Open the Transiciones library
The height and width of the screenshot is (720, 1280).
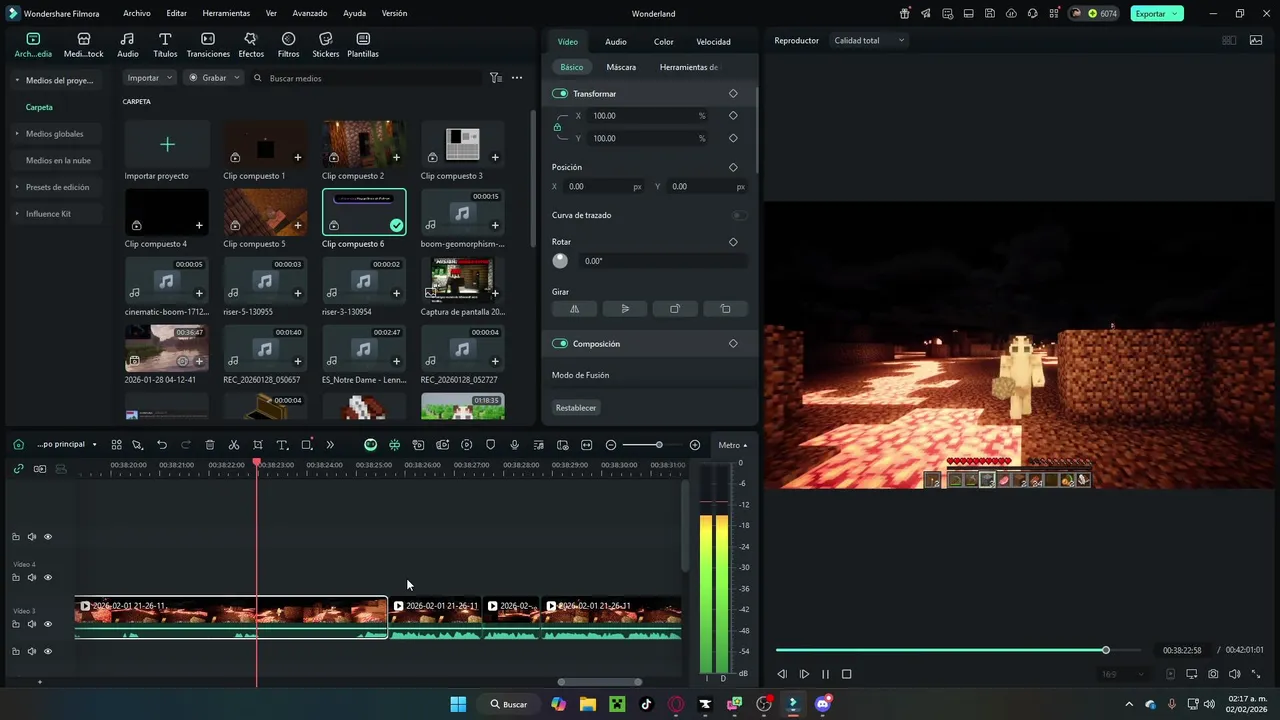click(208, 44)
